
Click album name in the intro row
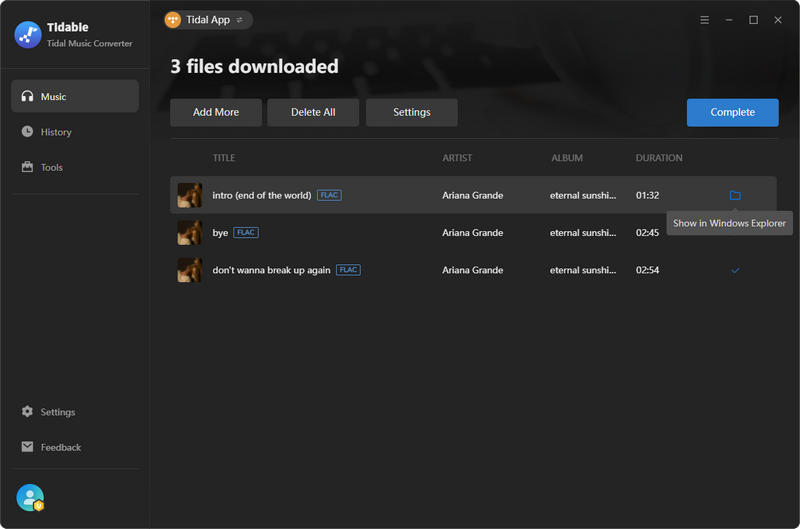pos(583,195)
